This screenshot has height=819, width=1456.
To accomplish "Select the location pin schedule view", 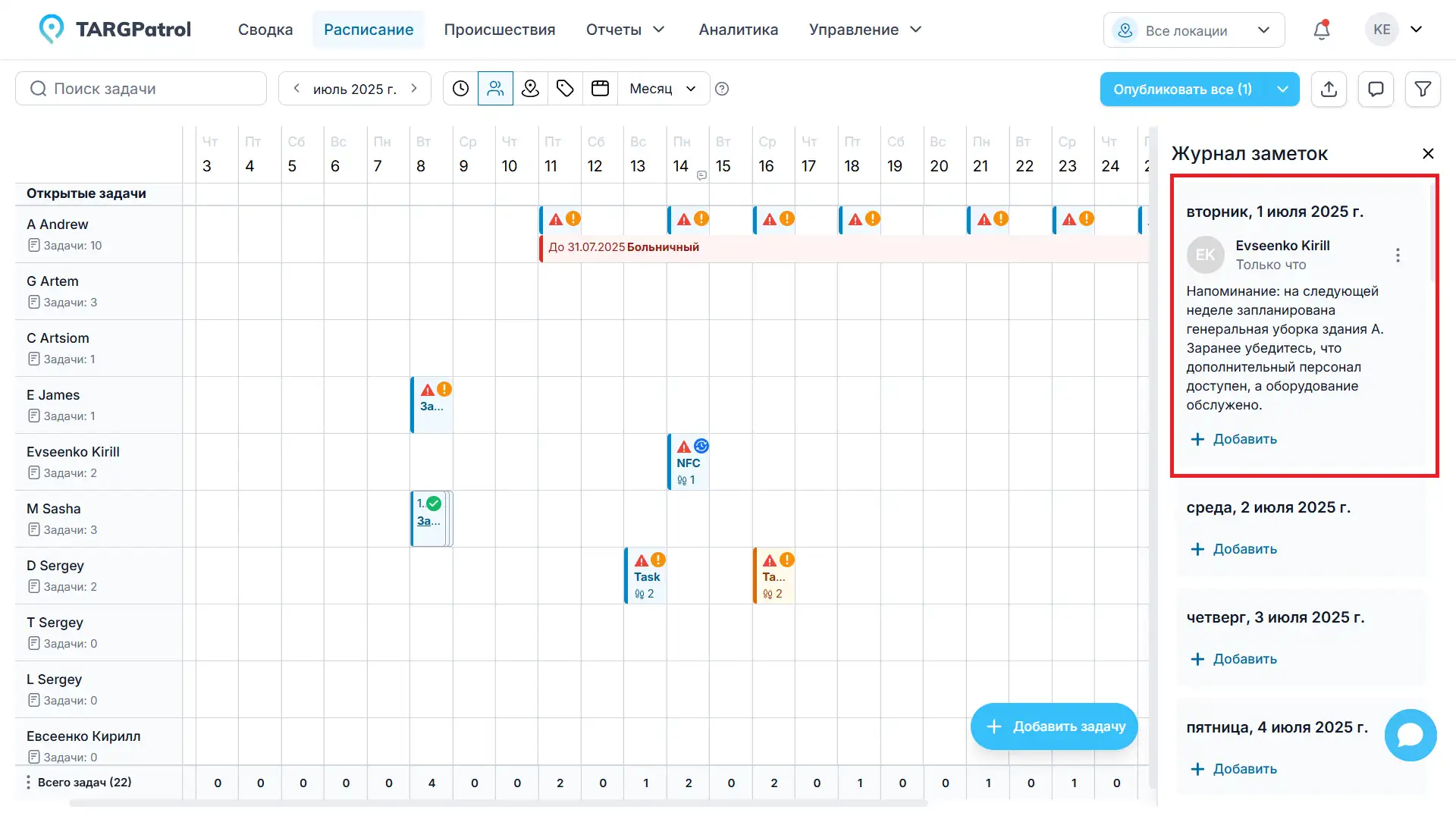I will coord(530,88).
